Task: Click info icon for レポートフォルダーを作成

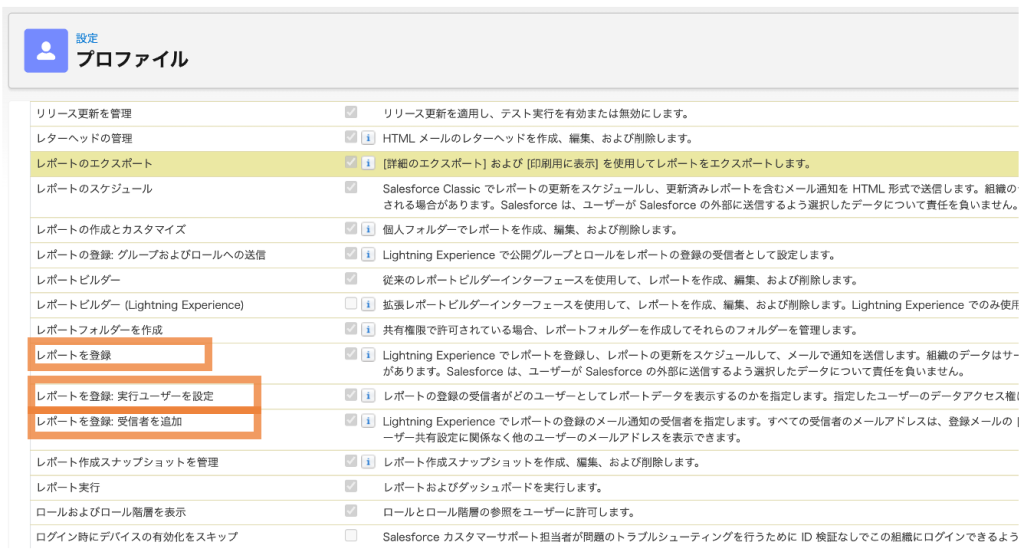Action: pyautogui.click(x=368, y=329)
